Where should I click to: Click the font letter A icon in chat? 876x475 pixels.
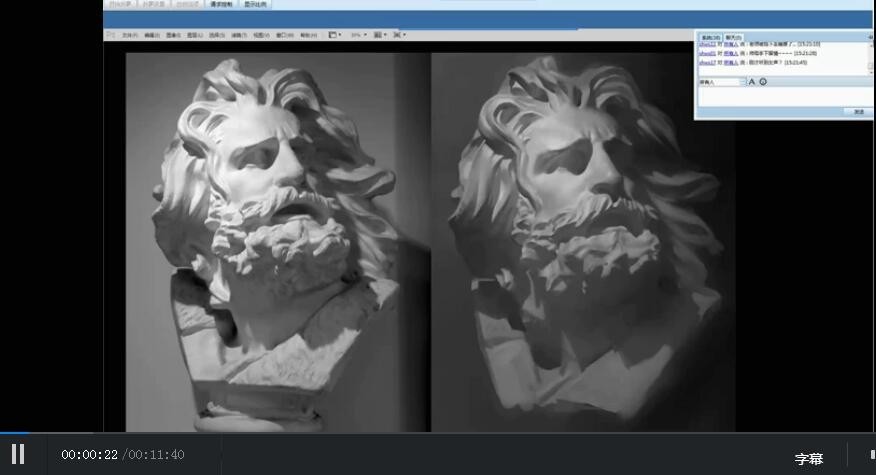point(751,82)
